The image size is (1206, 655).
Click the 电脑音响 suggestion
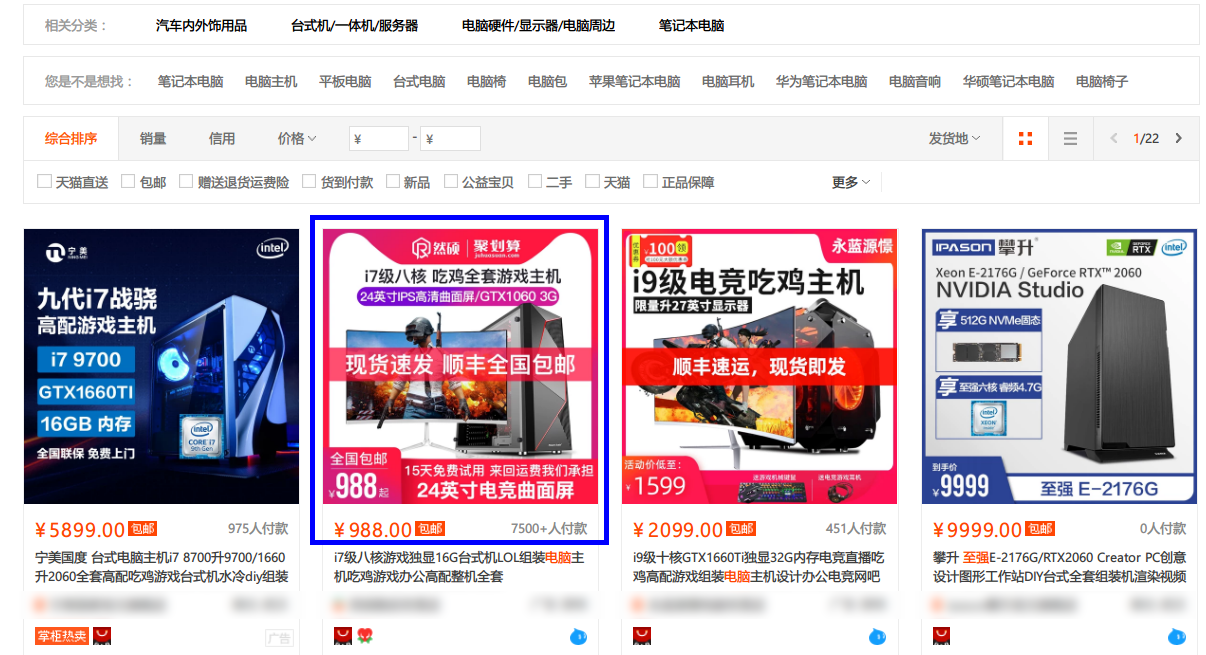[x=915, y=82]
